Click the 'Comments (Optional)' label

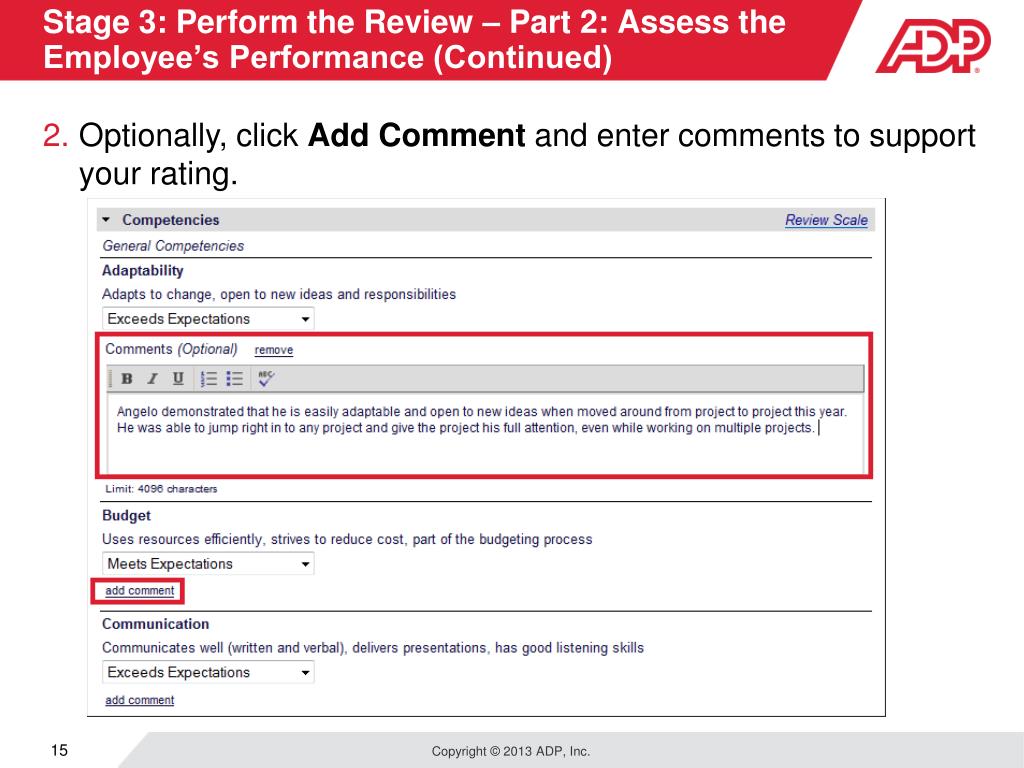[x=171, y=349]
